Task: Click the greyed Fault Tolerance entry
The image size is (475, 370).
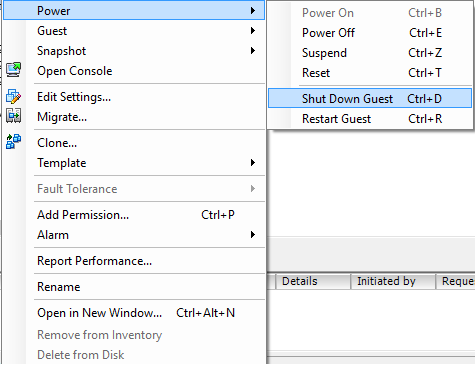Action: (134, 189)
